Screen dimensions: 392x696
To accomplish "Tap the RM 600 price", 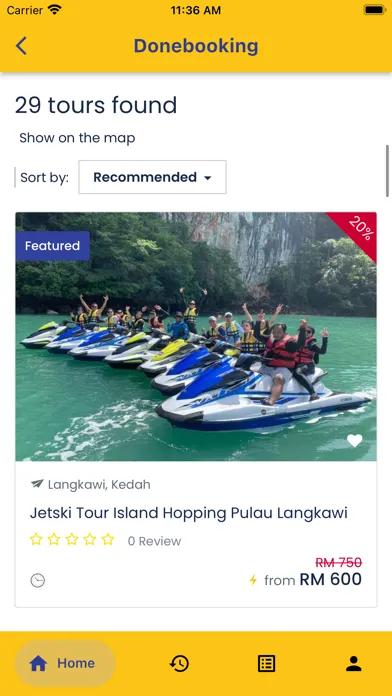I will click(x=331, y=579).
